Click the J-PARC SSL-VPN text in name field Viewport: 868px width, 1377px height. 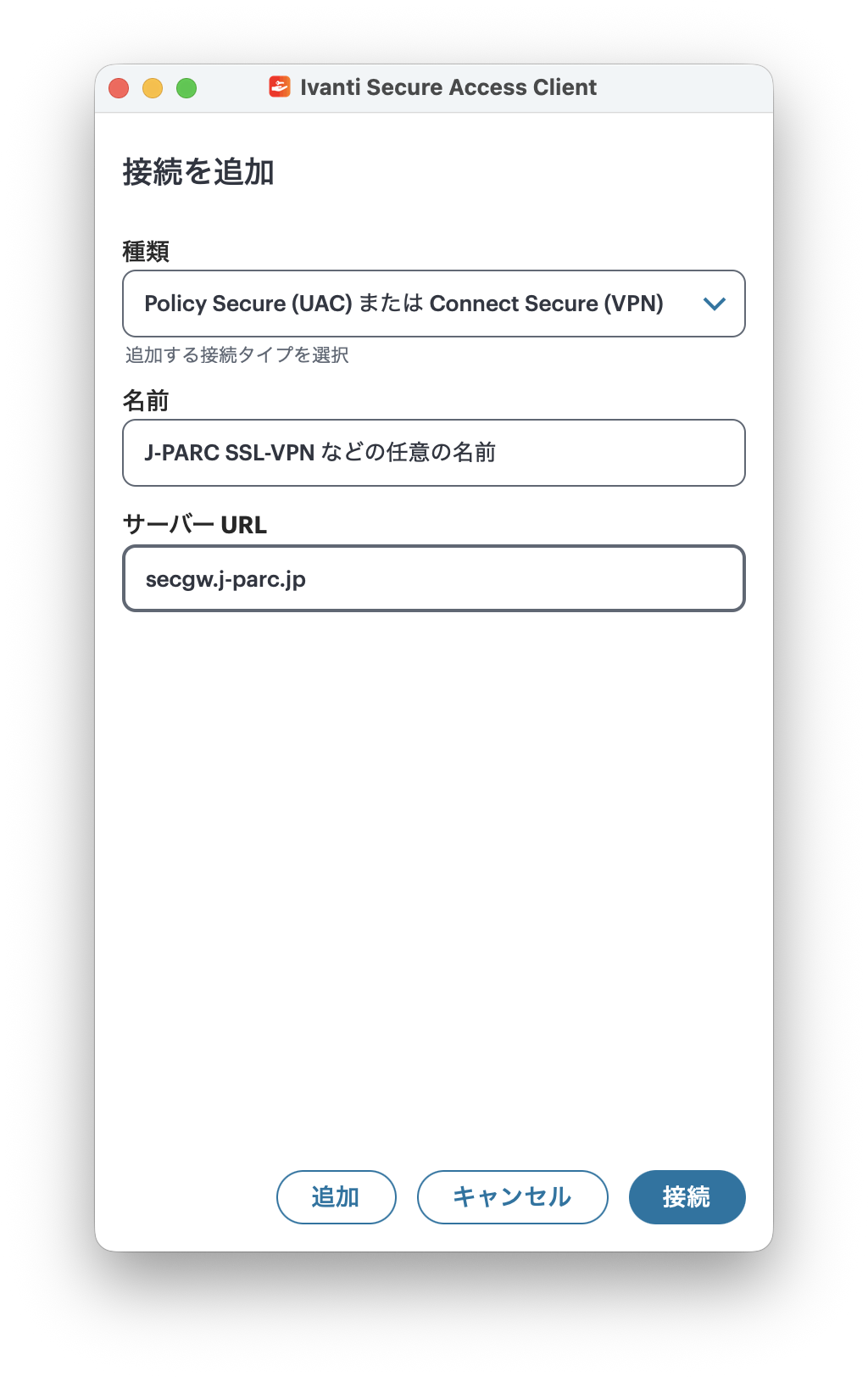[229, 453]
